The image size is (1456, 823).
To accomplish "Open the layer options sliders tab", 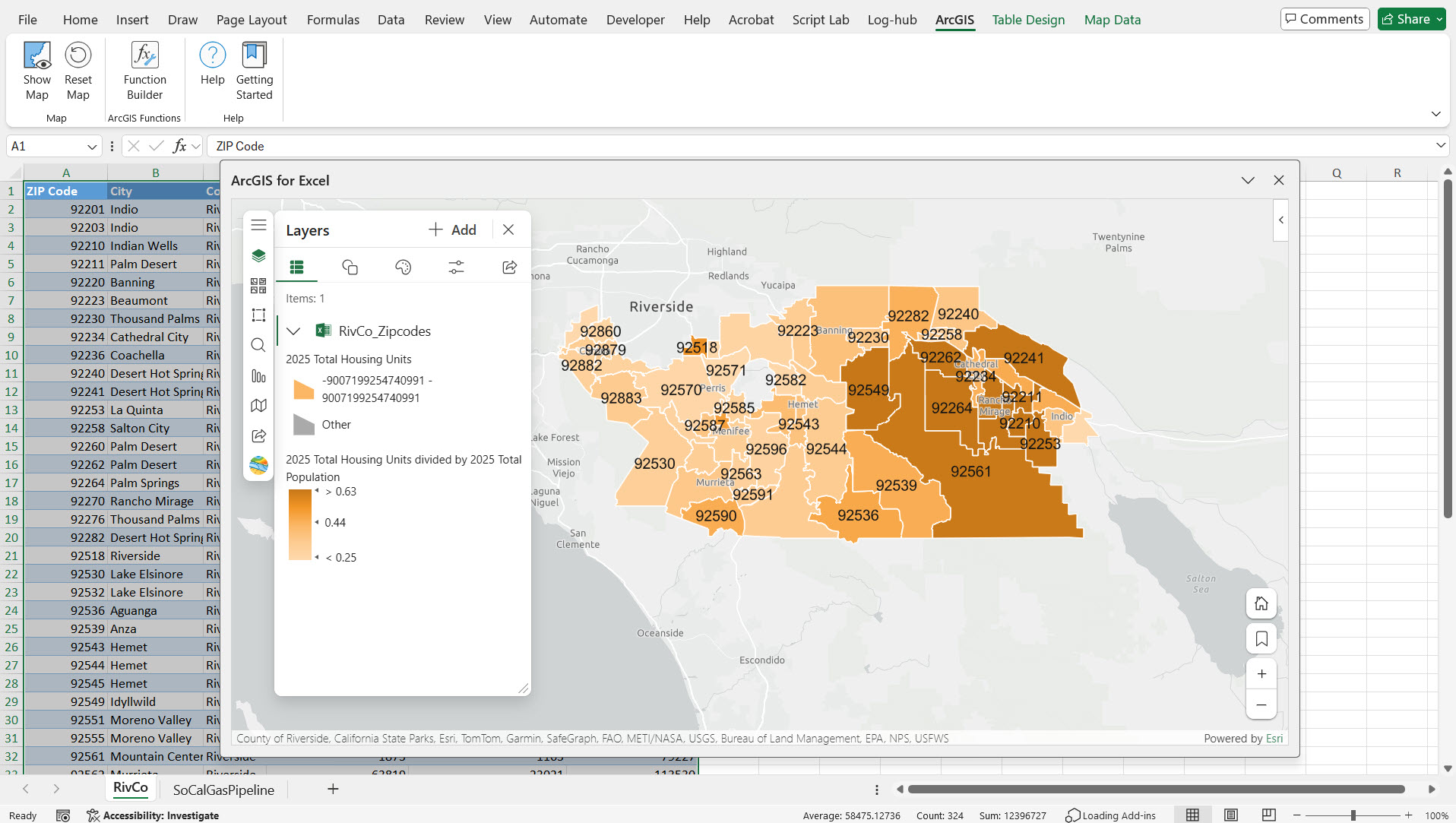I will (x=456, y=267).
